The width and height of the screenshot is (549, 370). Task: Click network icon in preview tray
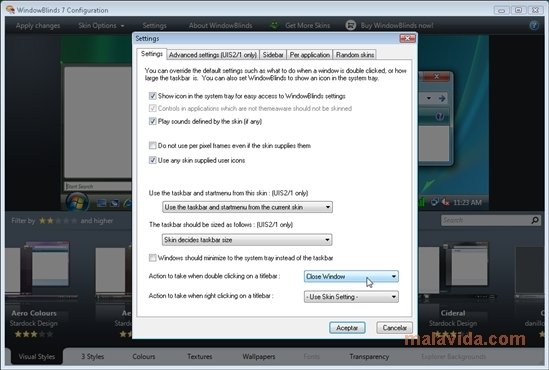[435, 202]
